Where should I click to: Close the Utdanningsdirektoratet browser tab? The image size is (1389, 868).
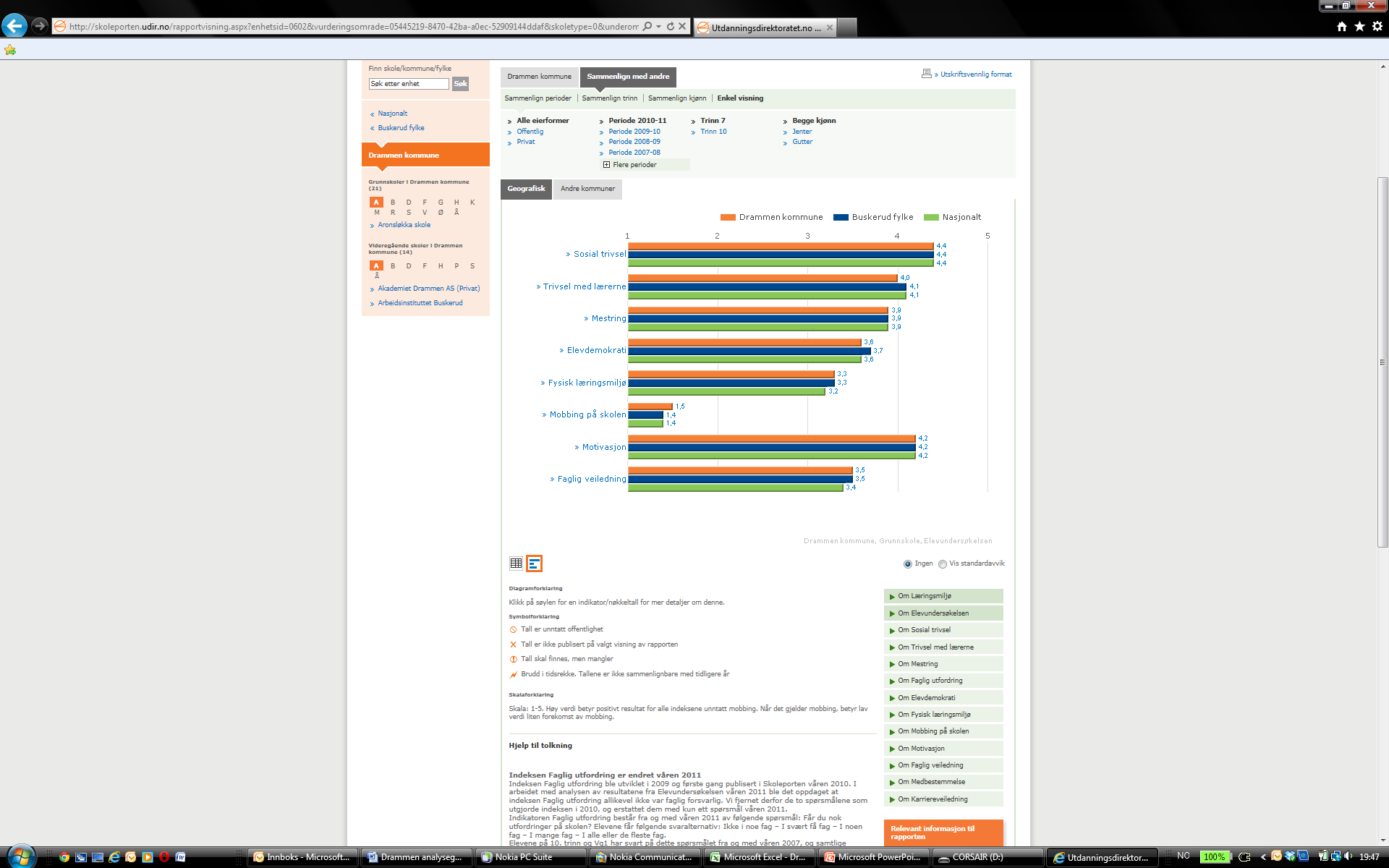[830, 27]
